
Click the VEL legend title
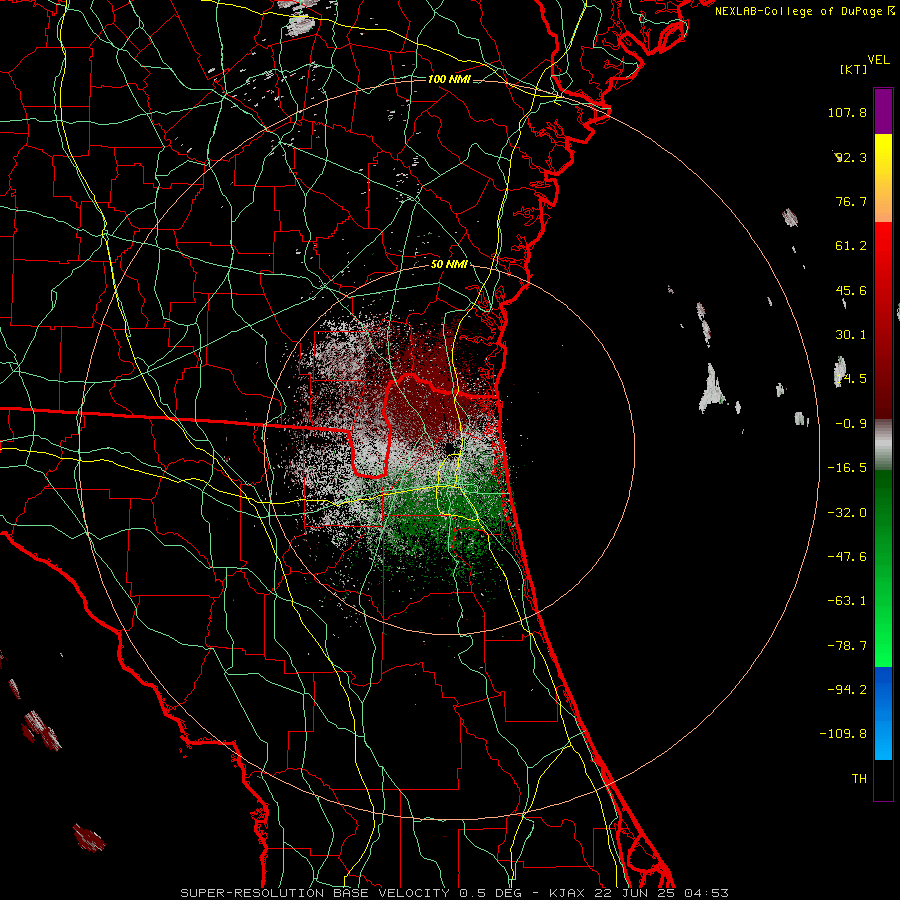(x=878, y=60)
